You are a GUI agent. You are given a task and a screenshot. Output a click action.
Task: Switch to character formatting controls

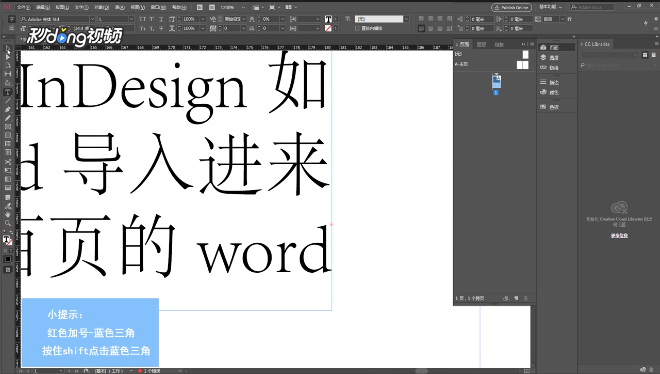12,19
